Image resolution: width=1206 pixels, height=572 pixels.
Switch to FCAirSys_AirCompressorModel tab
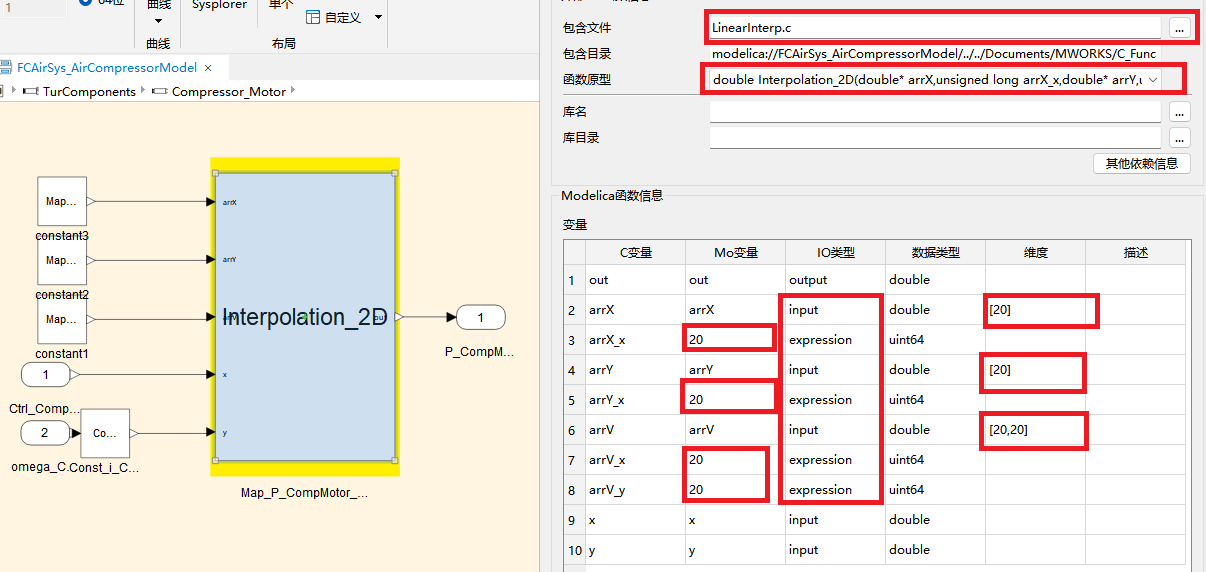coord(107,68)
